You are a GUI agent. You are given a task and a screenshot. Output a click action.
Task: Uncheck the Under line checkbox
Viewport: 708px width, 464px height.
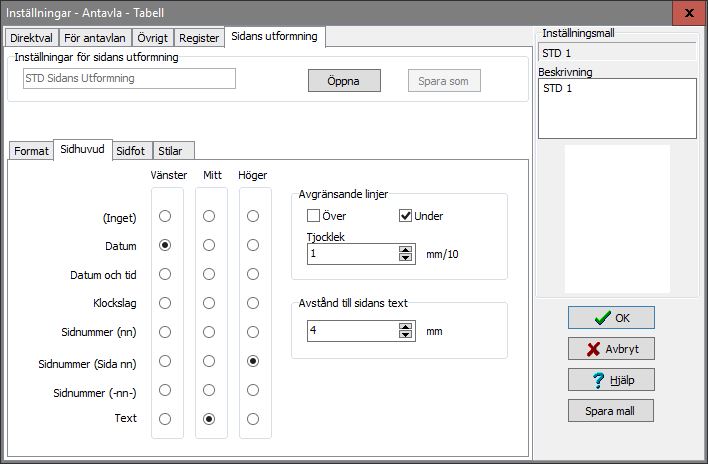point(405,216)
